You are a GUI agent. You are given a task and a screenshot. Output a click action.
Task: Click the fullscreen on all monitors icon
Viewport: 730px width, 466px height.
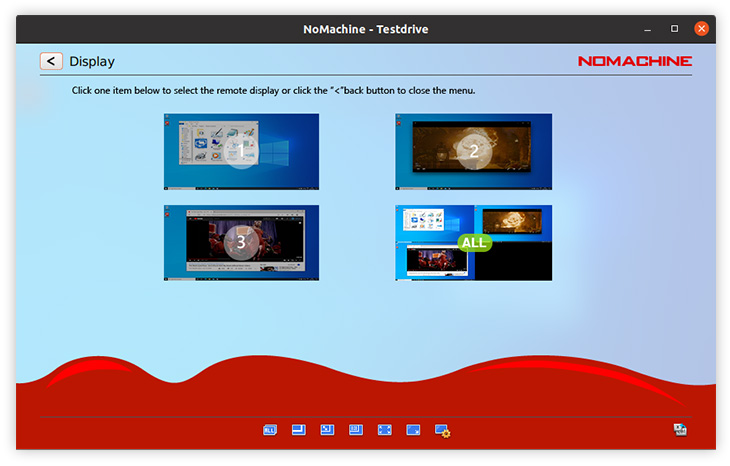tap(413, 430)
